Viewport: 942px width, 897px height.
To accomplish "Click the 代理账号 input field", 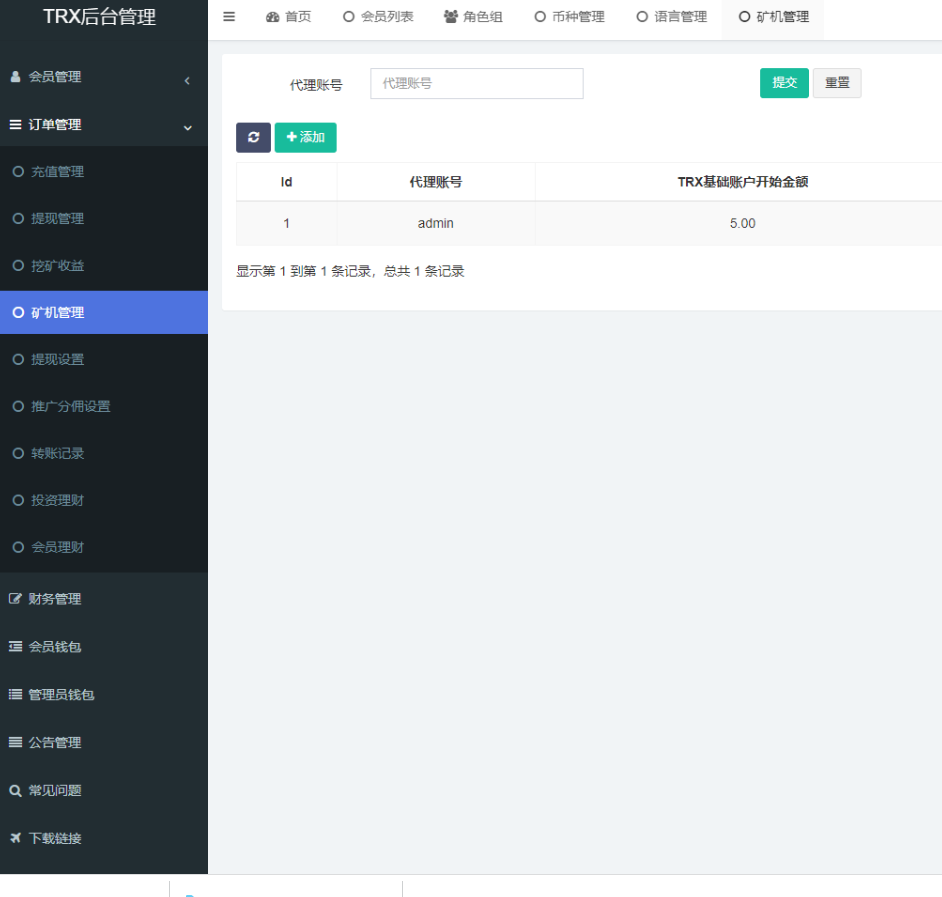I will click(476, 83).
